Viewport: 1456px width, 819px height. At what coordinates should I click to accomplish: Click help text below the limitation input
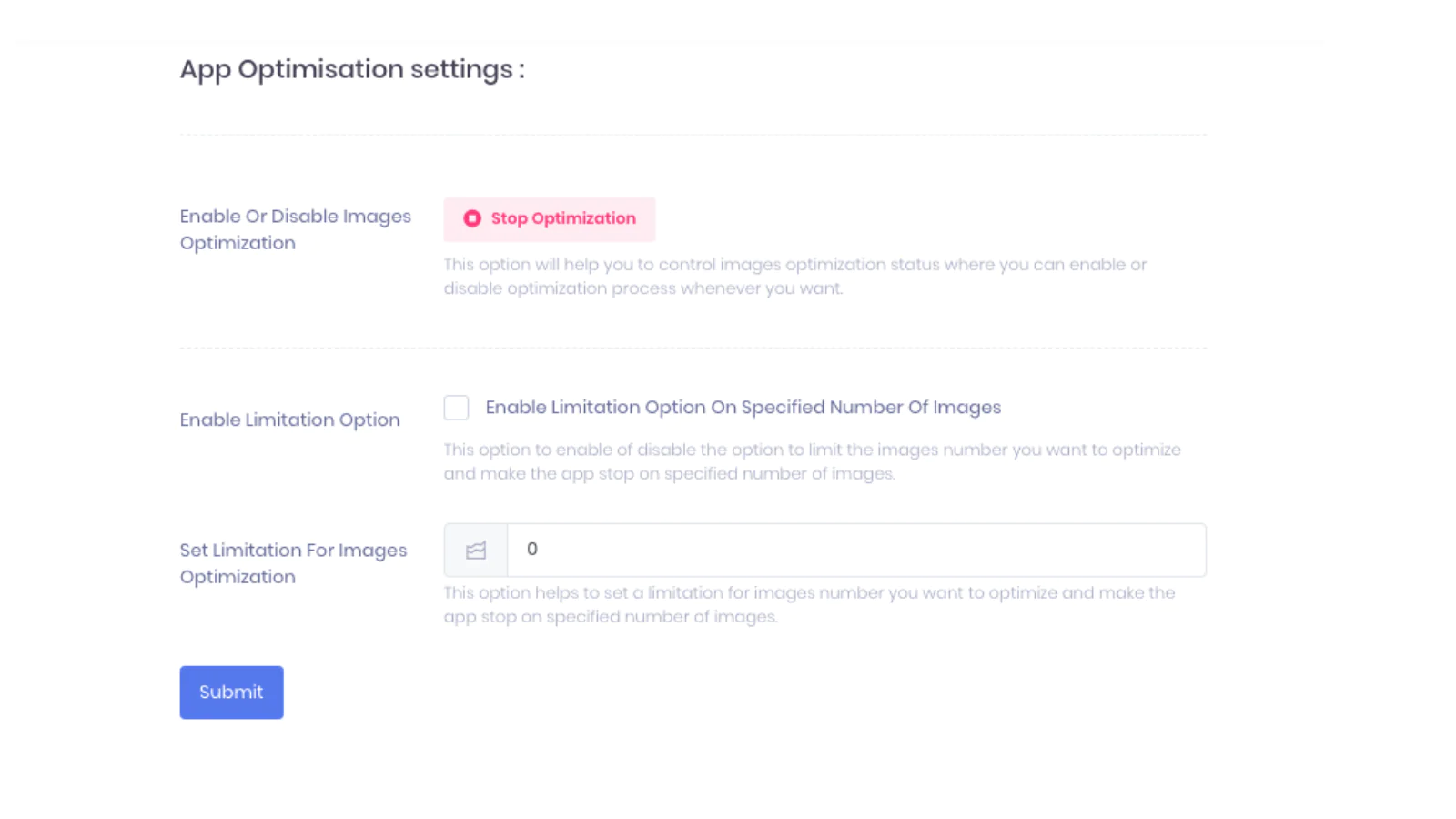808,604
